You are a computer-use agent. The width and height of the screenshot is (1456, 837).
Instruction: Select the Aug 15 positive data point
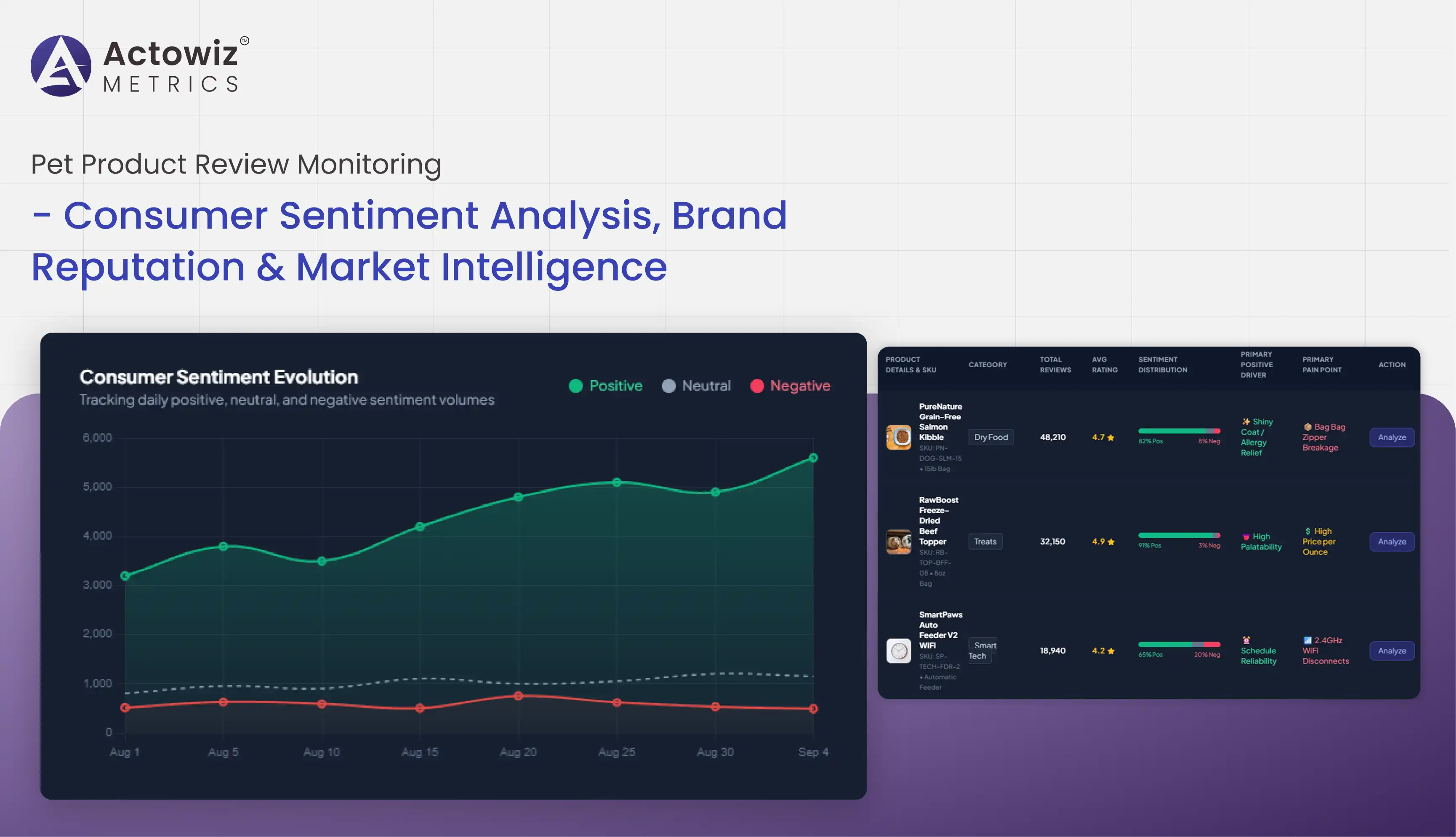(x=420, y=527)
